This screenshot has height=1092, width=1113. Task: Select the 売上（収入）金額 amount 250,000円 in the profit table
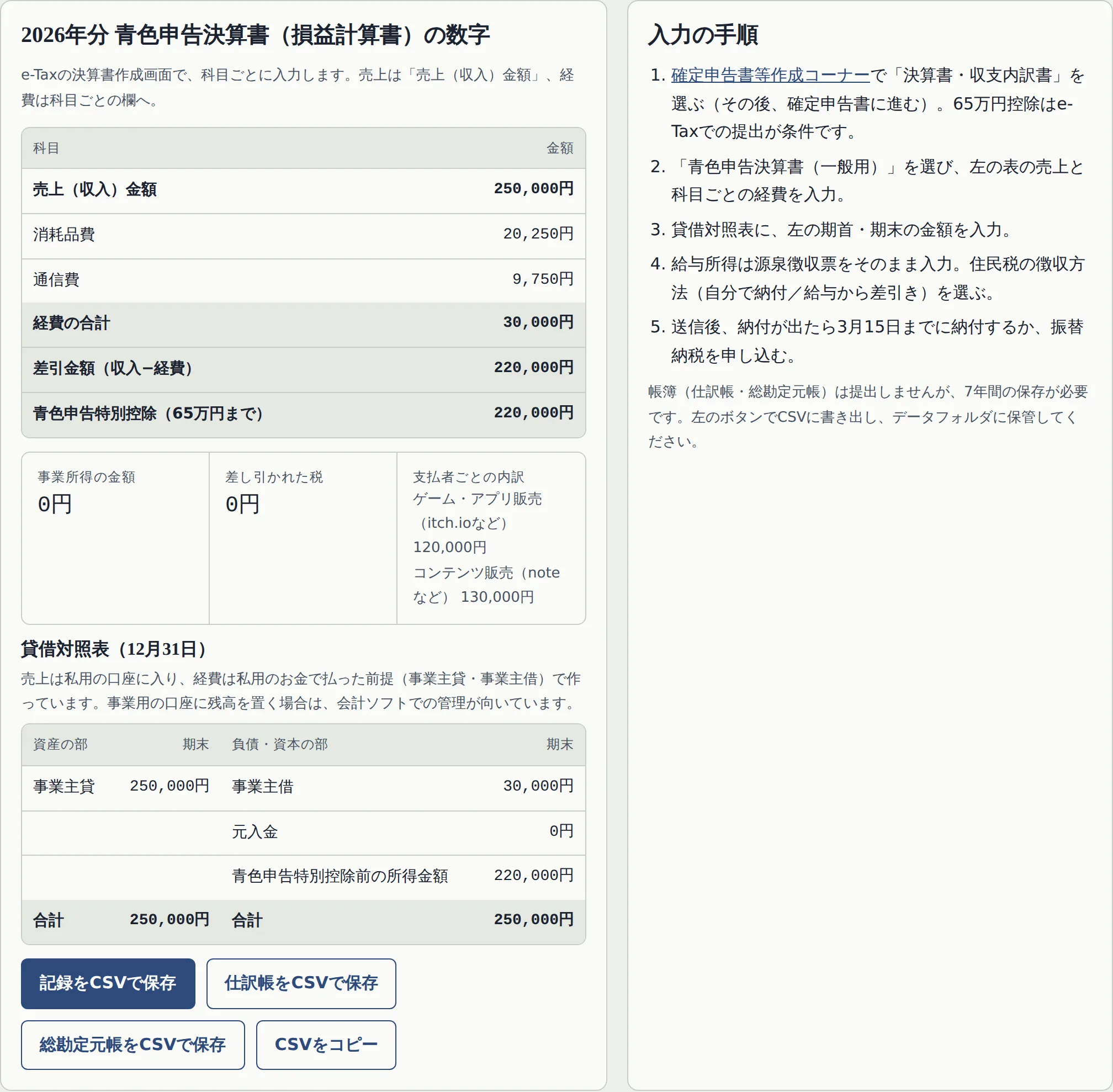(533, 189)
